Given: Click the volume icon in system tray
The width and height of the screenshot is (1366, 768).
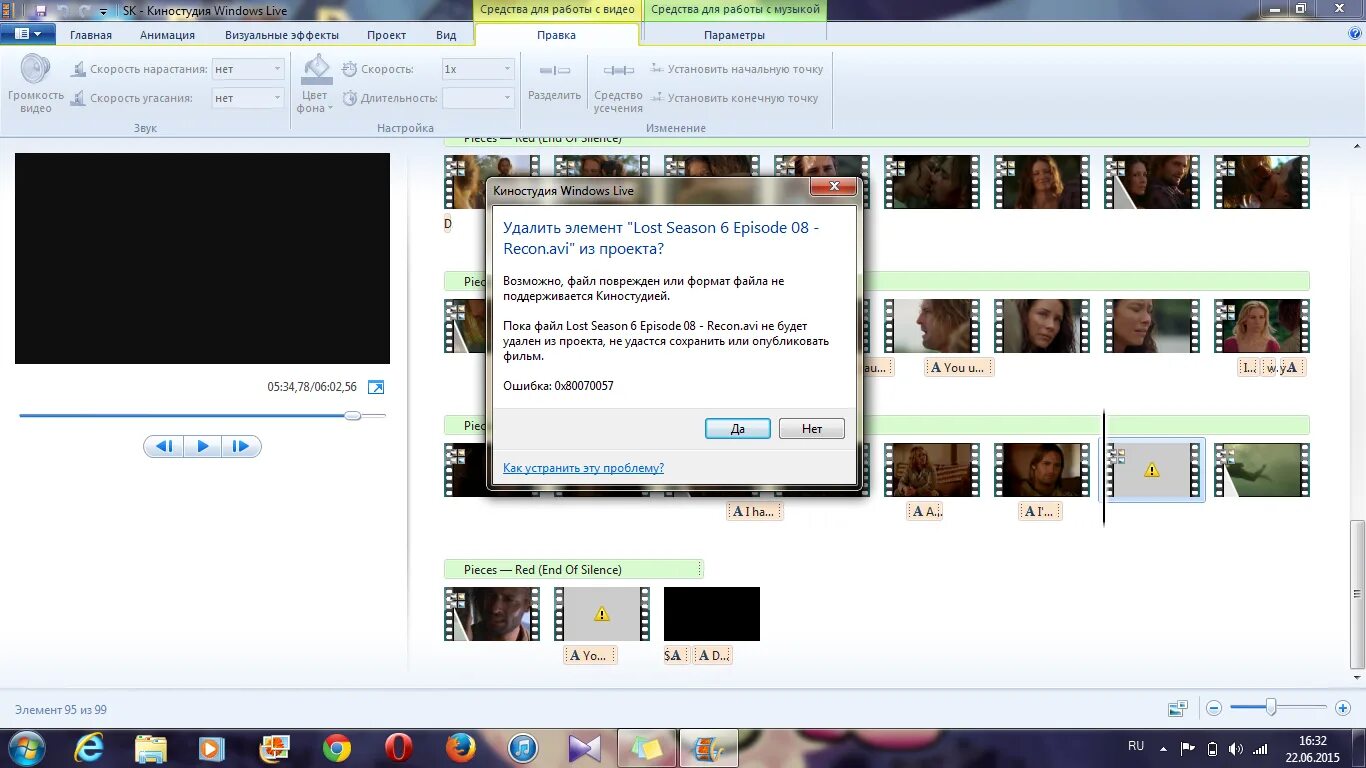Looking at the screenshot, I should pos(1236,749).
